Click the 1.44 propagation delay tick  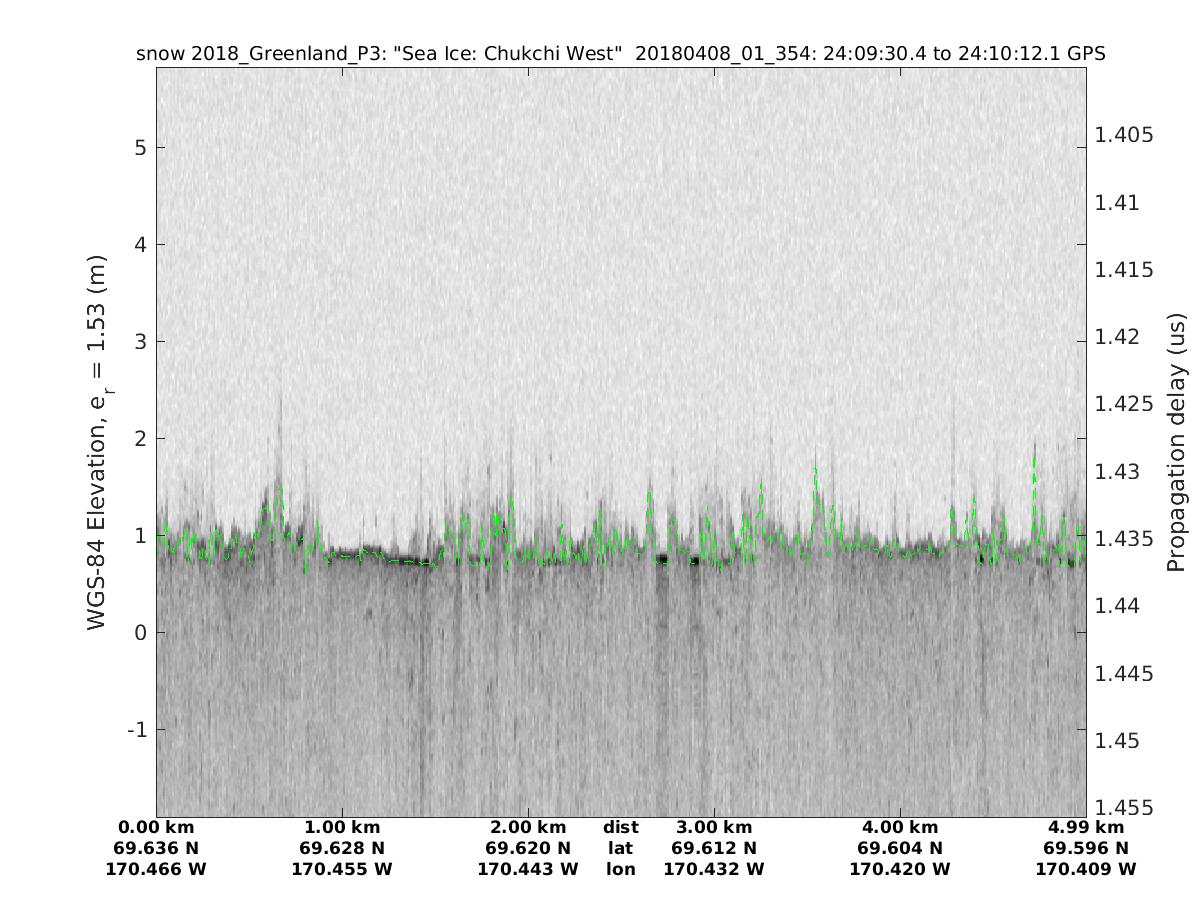click(1119, 606)
